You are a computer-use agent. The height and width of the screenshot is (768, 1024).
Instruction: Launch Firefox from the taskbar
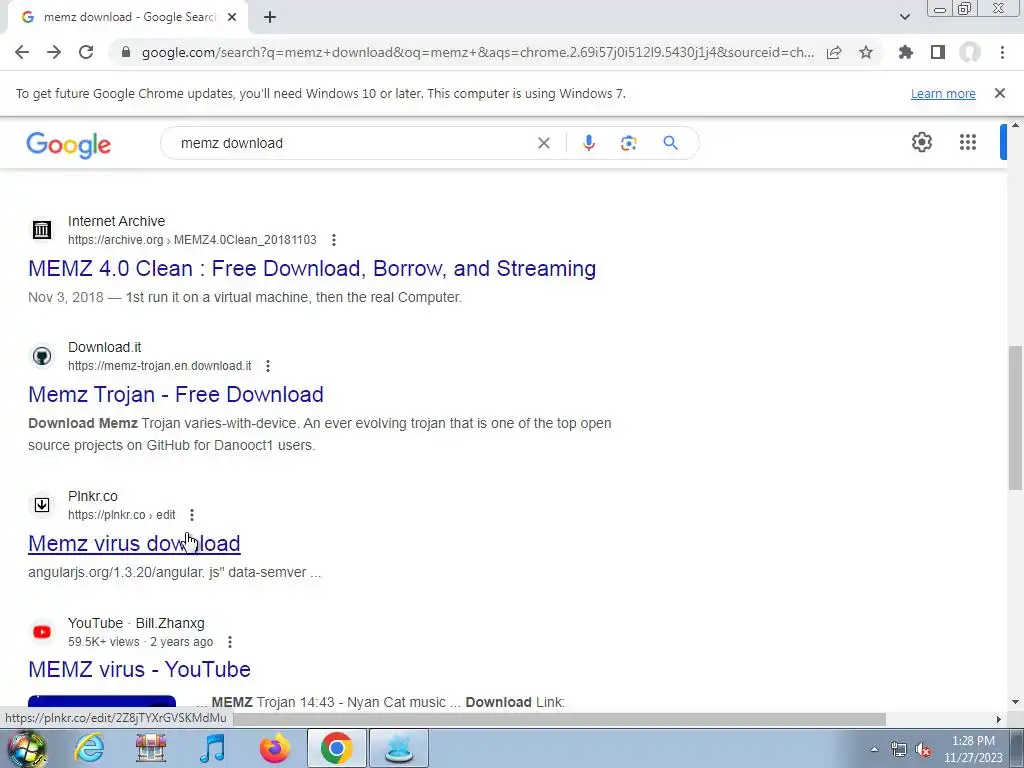click(274, 748)
